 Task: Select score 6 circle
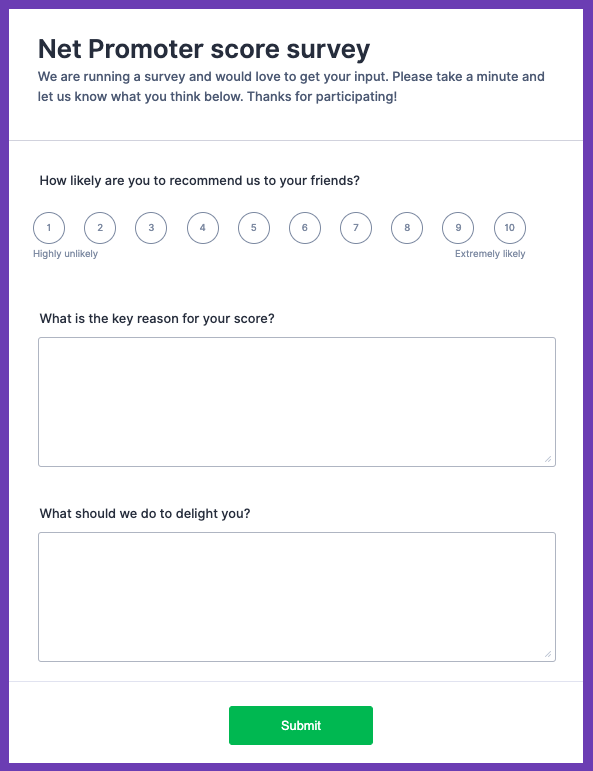point(305,228)
